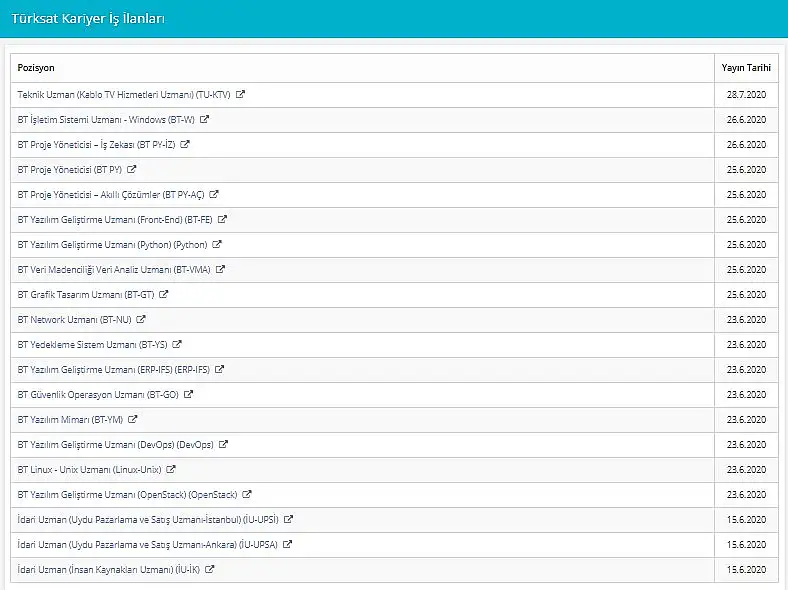The width and height of the screenshot is (788, 590).
Task: Select BT Yazılım Geliştirme Uzmanı (Python) link
Action: [113, 245]
